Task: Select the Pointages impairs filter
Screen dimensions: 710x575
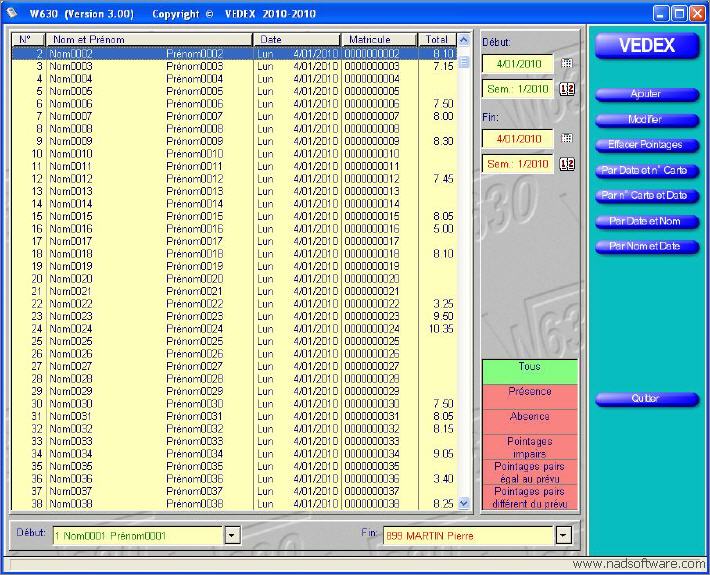Action: click(x=530, y=447)
